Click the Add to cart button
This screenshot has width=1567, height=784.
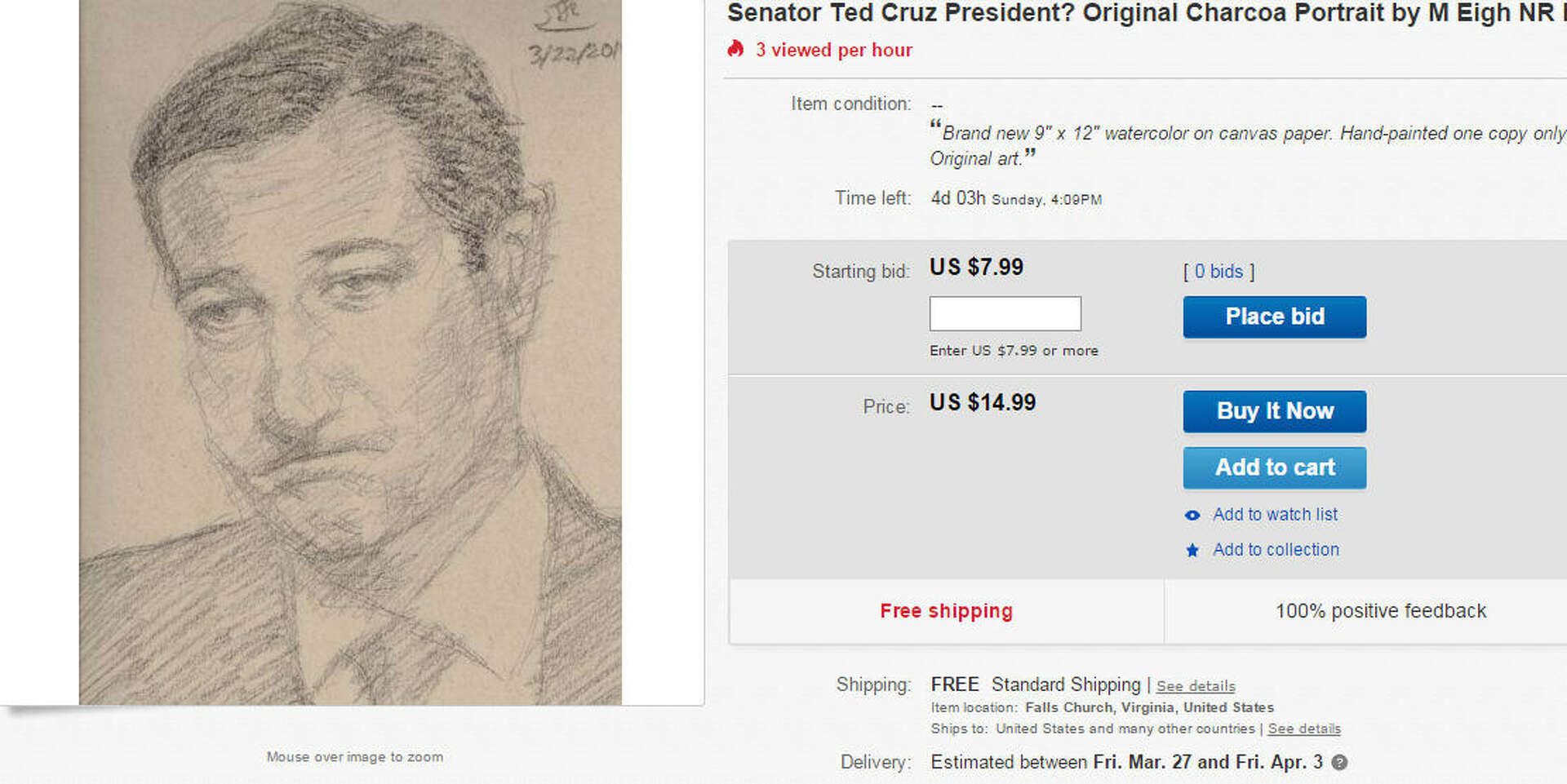click(x=1274, y=467)
